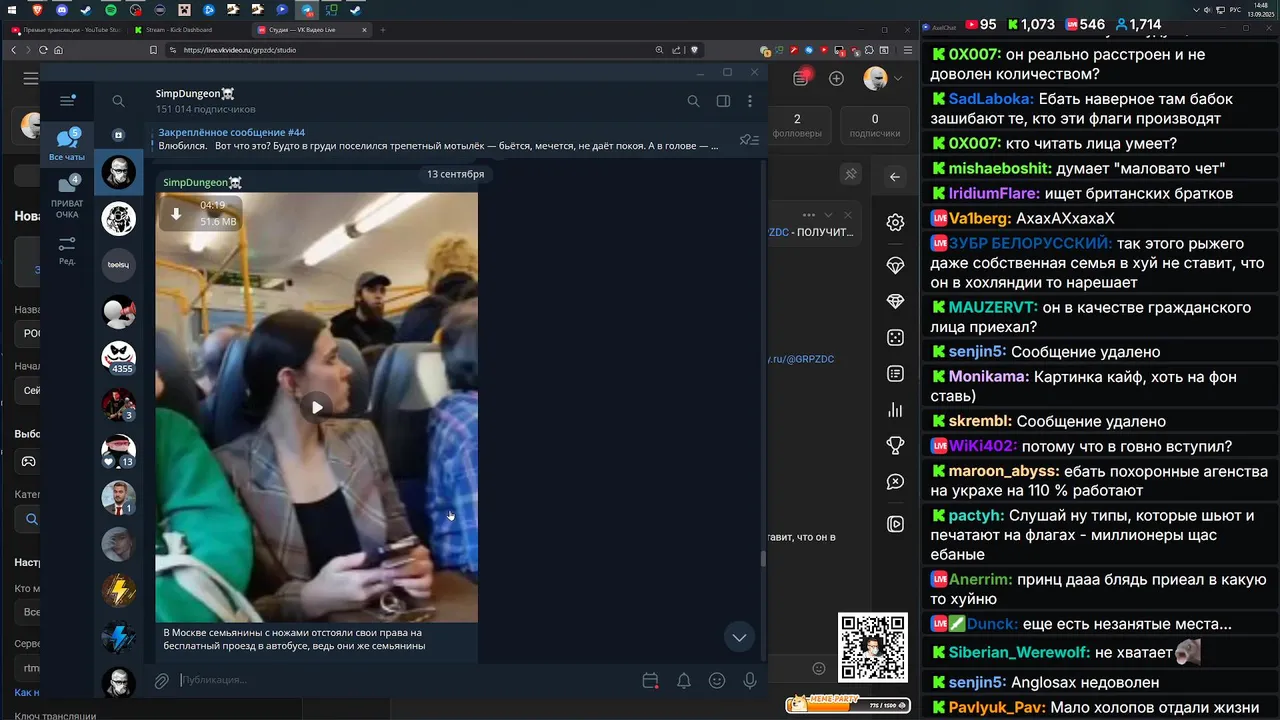
Task: Open a new browser tab
Action: [383, 30]
